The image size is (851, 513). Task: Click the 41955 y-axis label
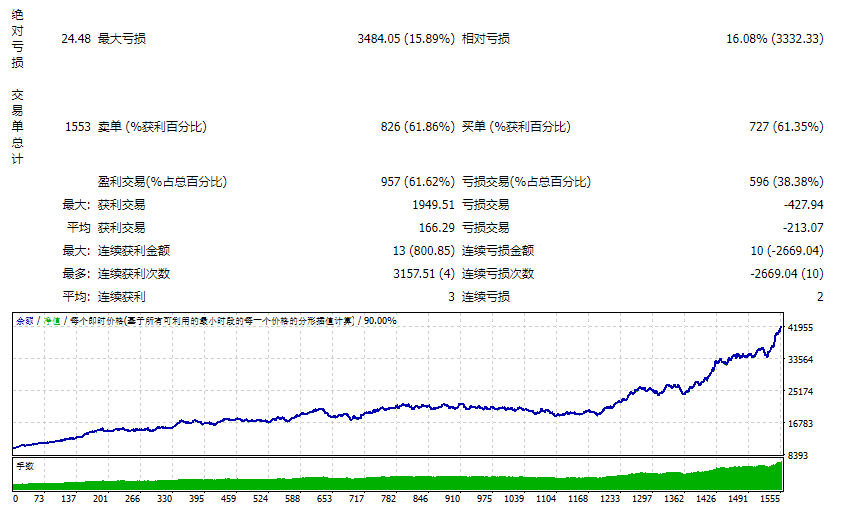(801, 328)
